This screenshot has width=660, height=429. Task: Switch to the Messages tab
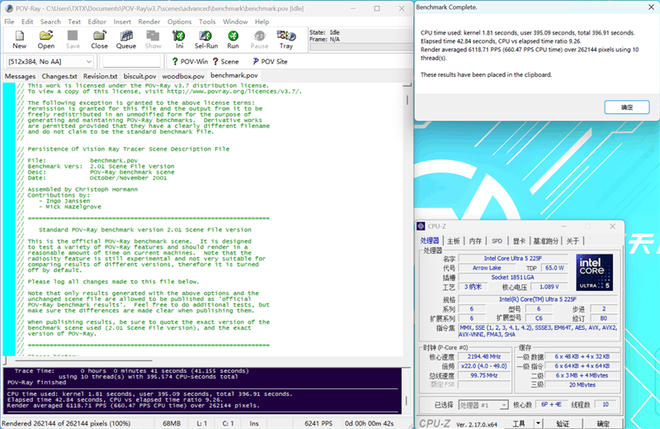20,76
